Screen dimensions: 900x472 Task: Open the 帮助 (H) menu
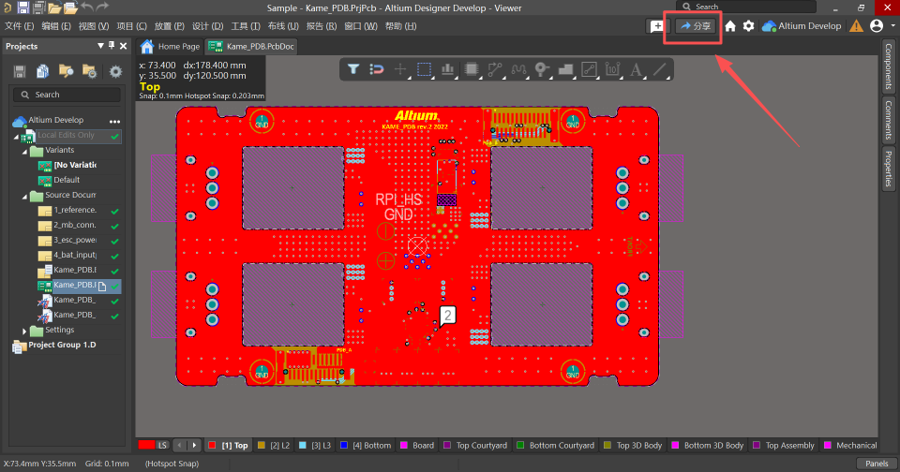pyautogui.click(x=401, y=26)
